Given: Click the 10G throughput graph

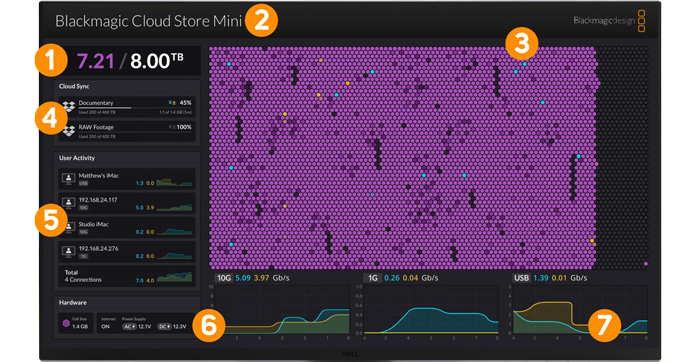Looking at the screenshot, I should click(282, 310).
